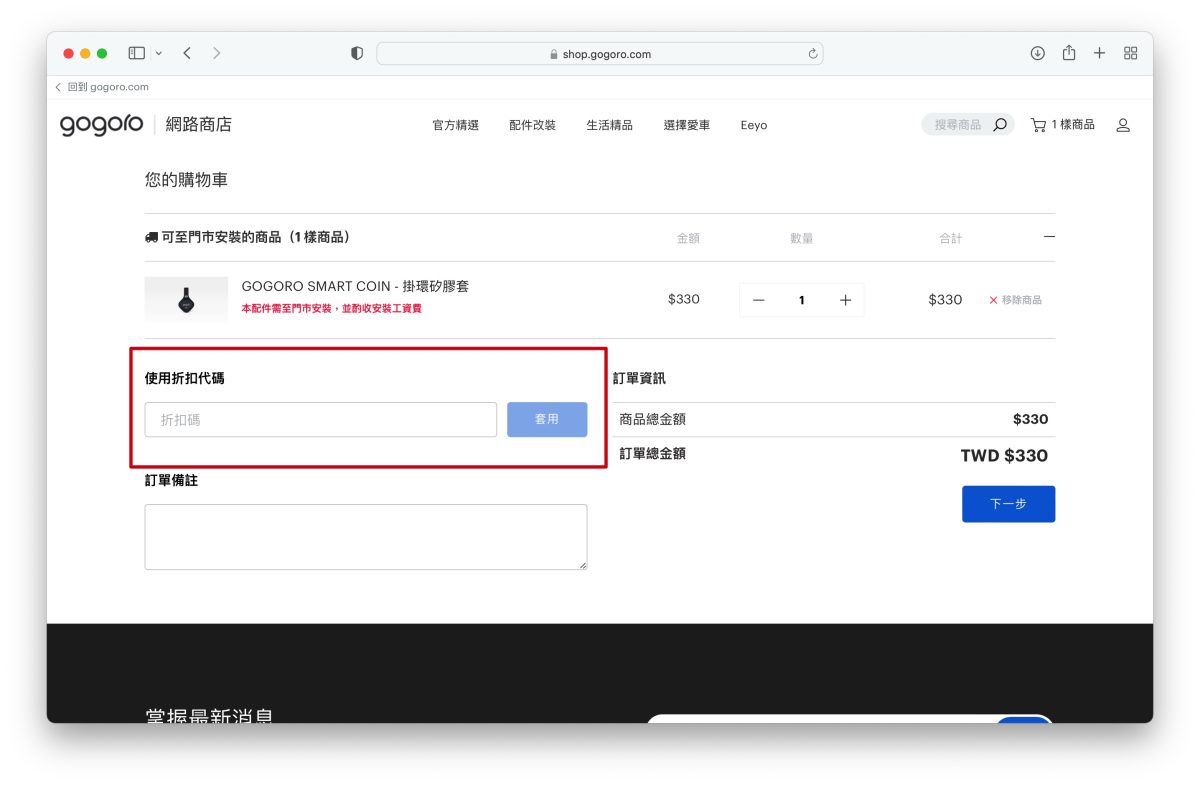Open the 配件改裝 menu
Viewport: 1200px width, 785px height.
pyautogui.click(x=532, y=125)
